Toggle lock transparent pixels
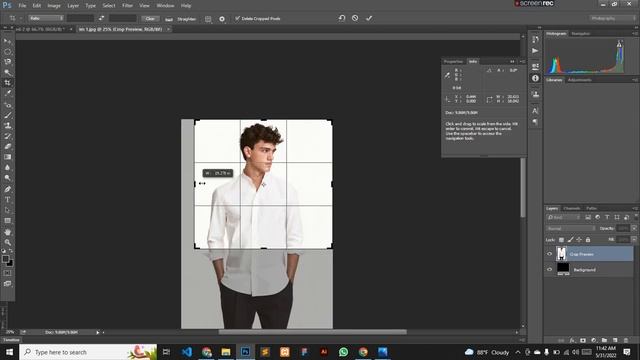The height and width of the screenshot is (360, 640). pos(561,240)
